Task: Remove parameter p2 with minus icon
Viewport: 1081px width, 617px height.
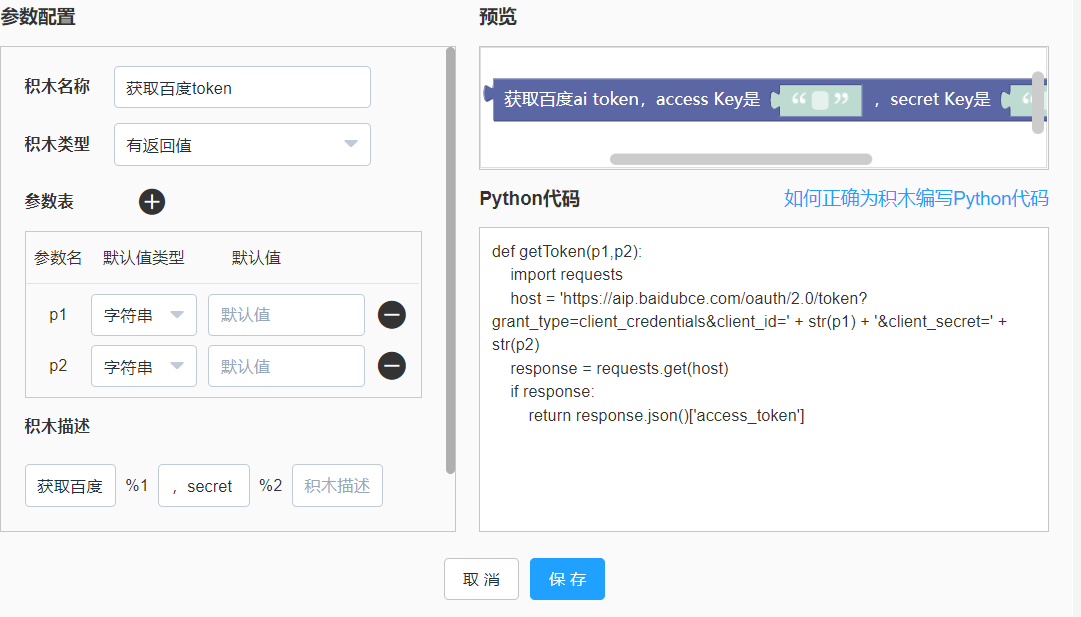Action: click(392, 366)
